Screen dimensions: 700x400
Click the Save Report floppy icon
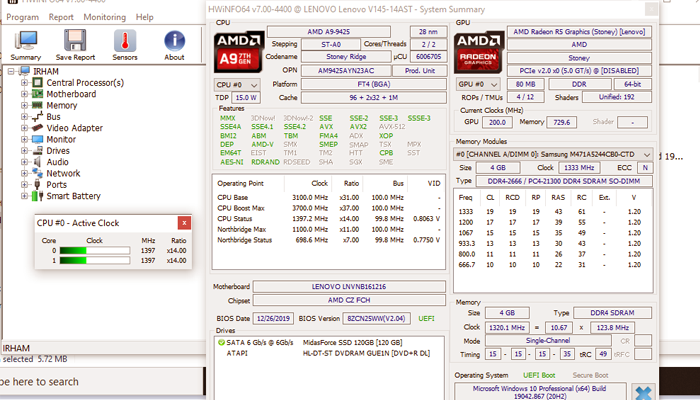[x=76, y=41]
